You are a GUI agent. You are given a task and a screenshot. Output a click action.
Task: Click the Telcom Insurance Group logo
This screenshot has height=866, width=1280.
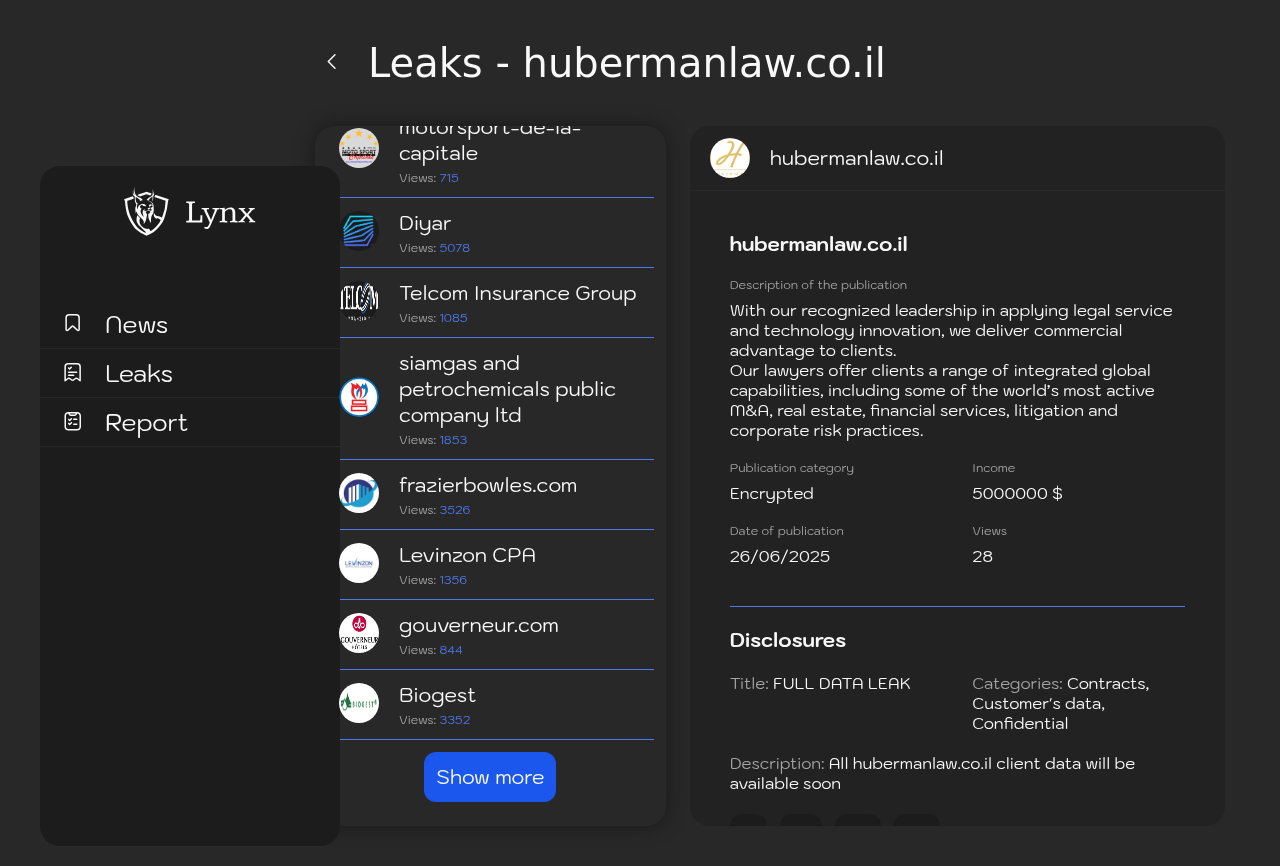point(359,302)
